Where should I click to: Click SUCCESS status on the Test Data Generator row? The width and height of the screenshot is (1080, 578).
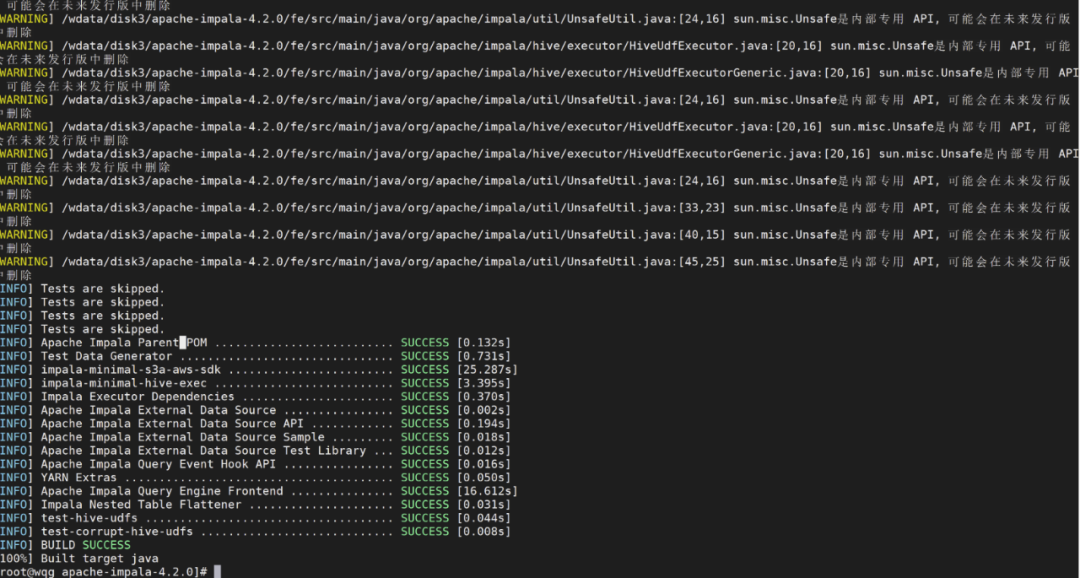[425, 356]
